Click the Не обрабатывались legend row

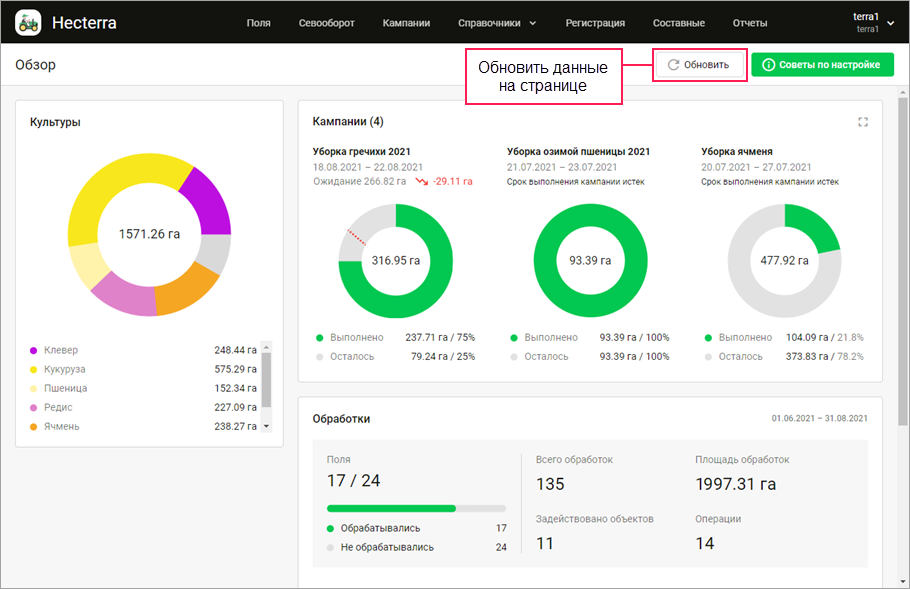(417, 548)
